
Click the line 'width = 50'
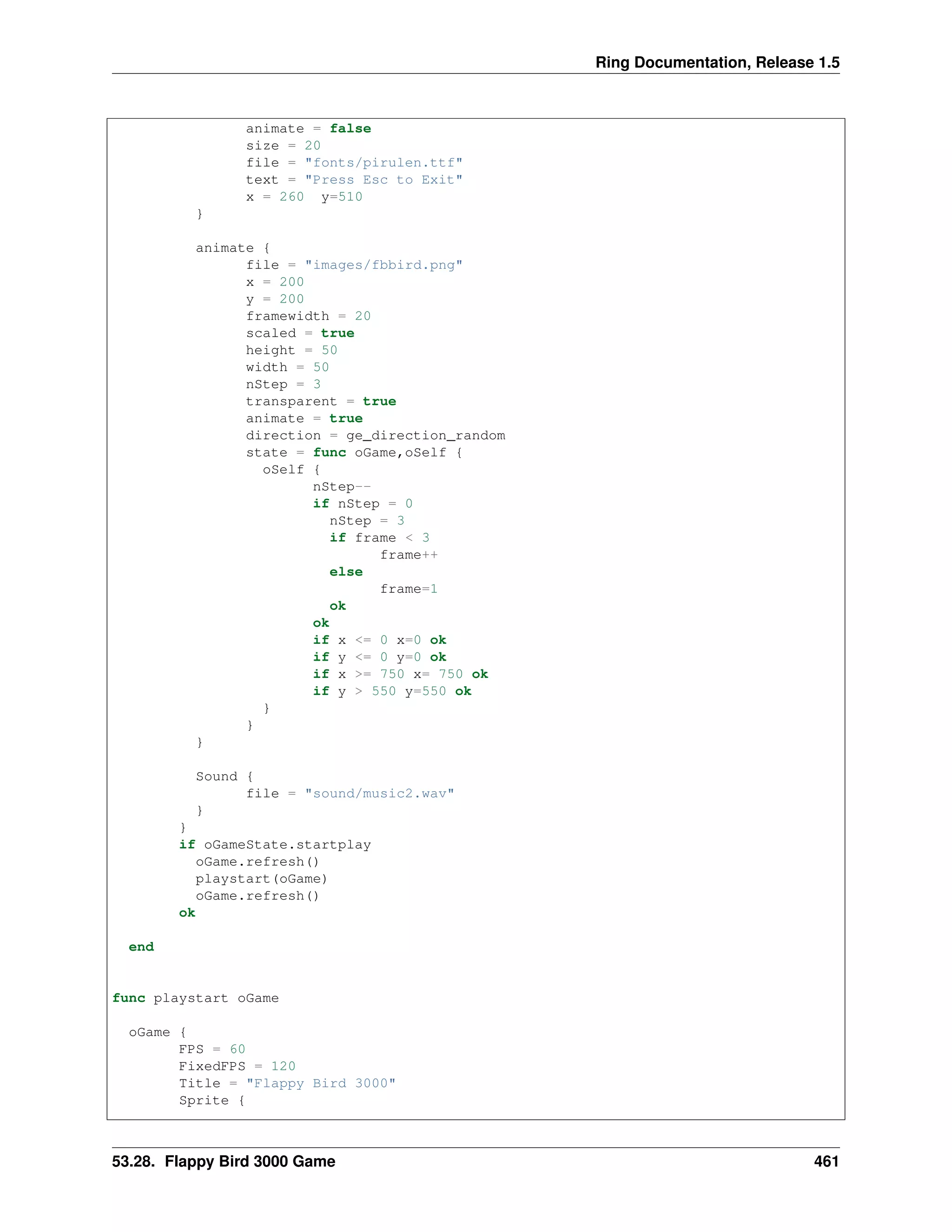coord(288,367)
